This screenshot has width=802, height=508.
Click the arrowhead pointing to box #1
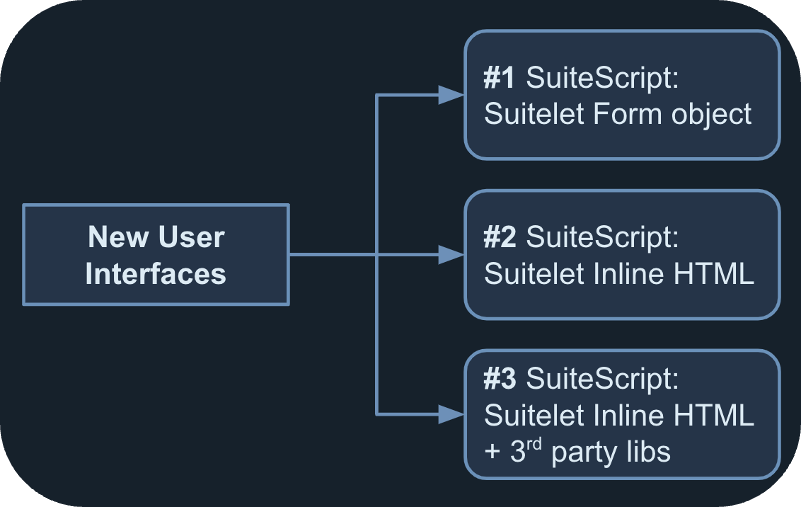tap(452, 95)
